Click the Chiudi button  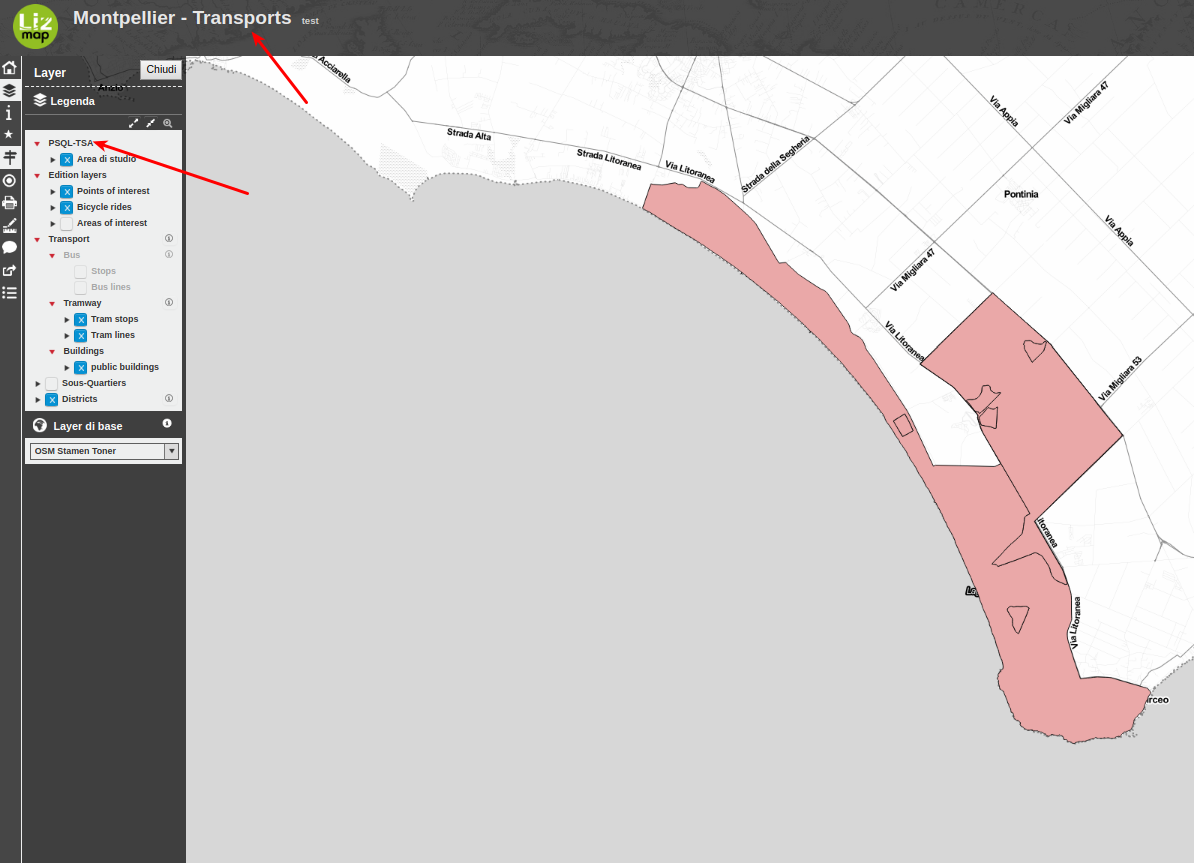pos(161,69)
